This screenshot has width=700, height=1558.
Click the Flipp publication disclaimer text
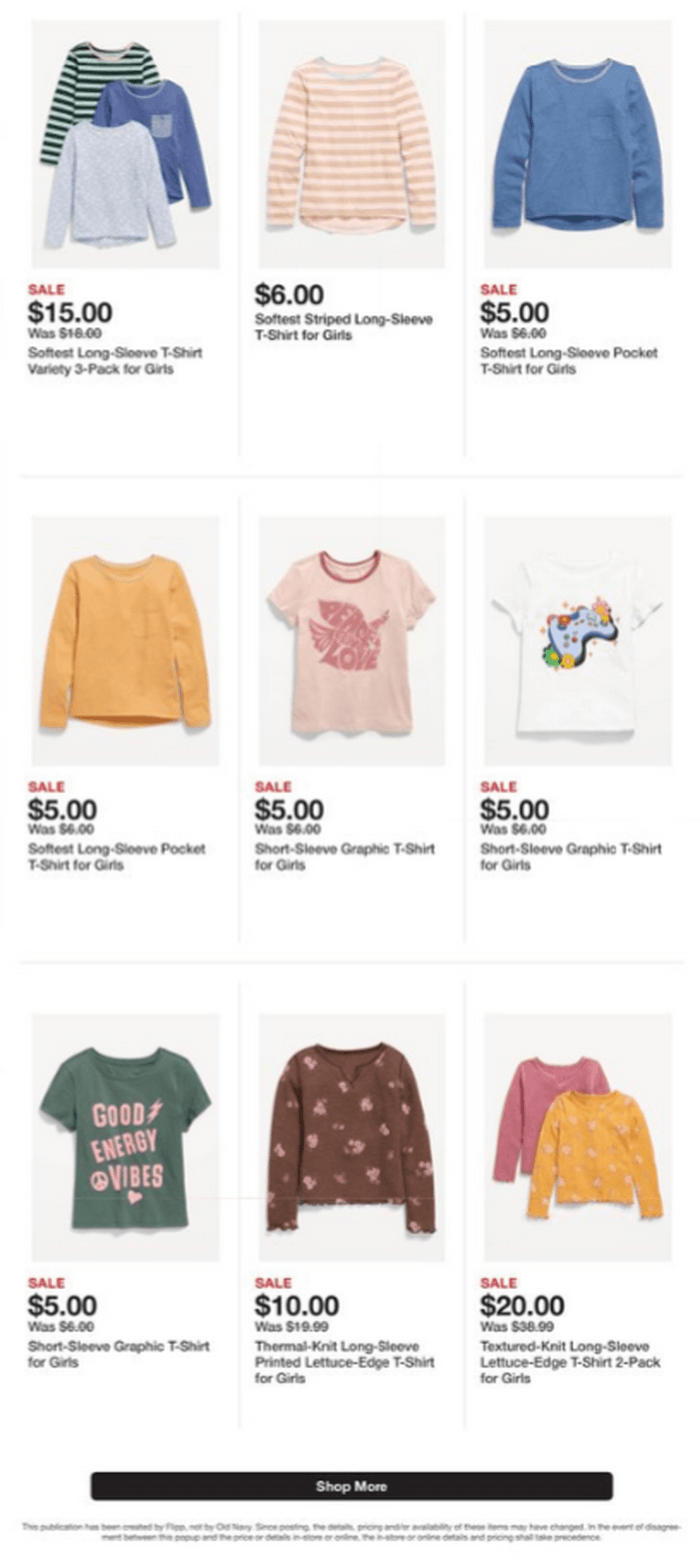pos(351,1532)
